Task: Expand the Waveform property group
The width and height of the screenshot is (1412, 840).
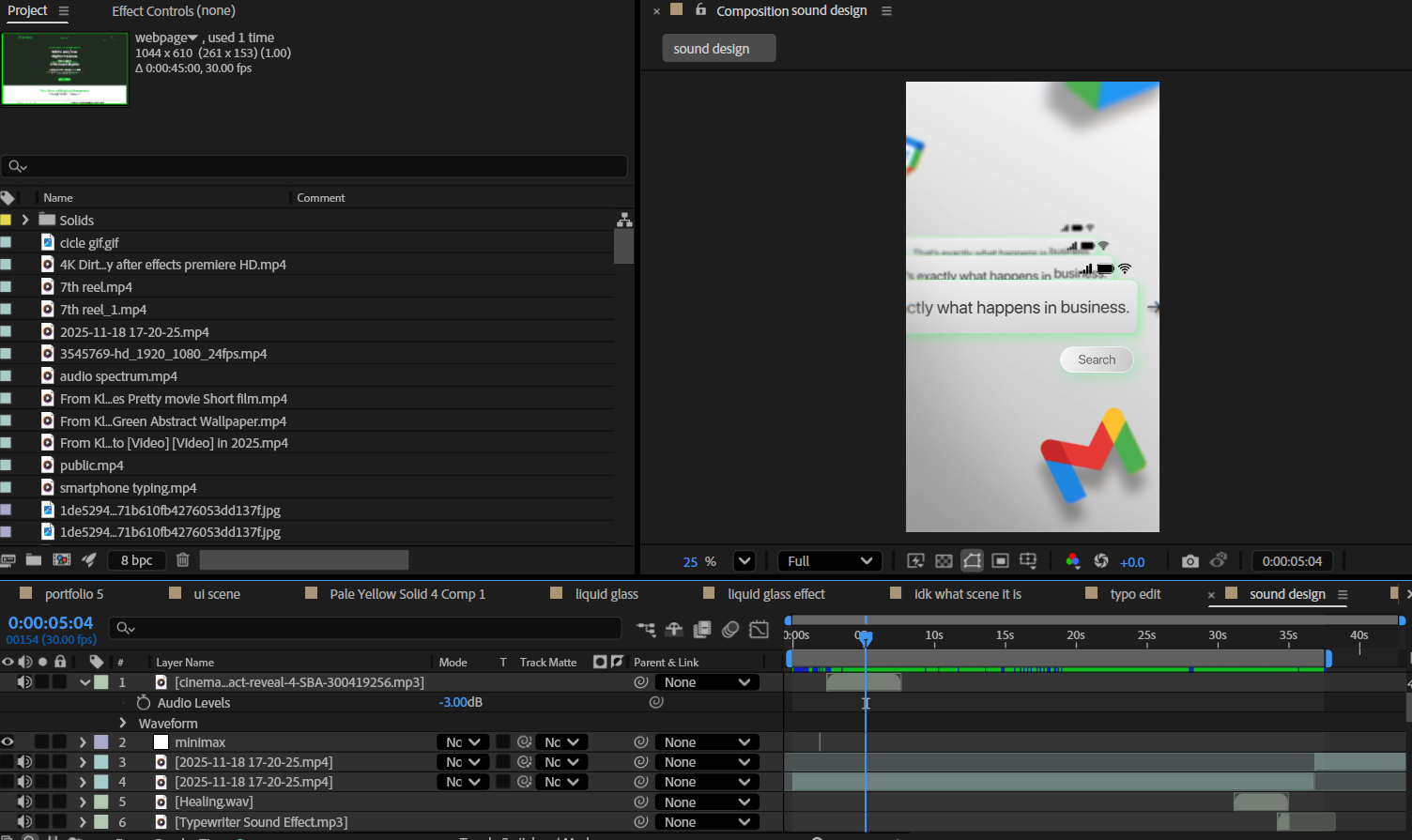Action: coord(123,724)
